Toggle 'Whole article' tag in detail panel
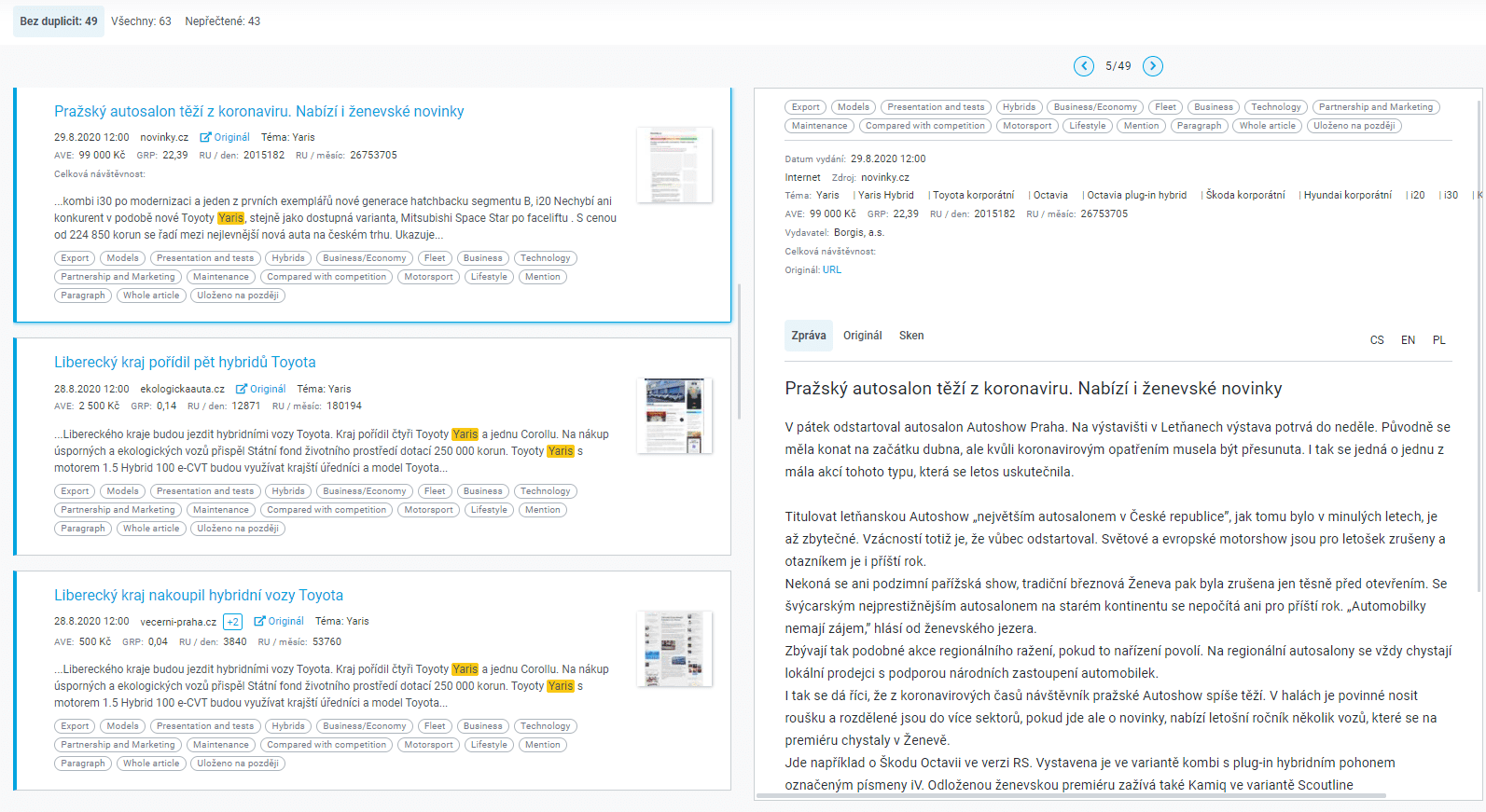 click(1268, 126)
